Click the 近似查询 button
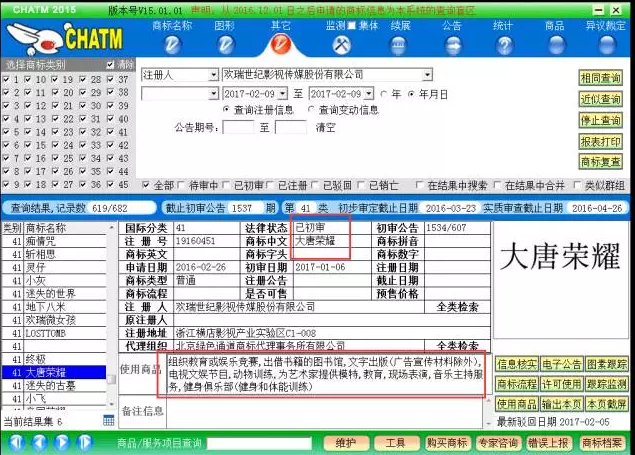The image size is (635, 455). tap(600, 99)
